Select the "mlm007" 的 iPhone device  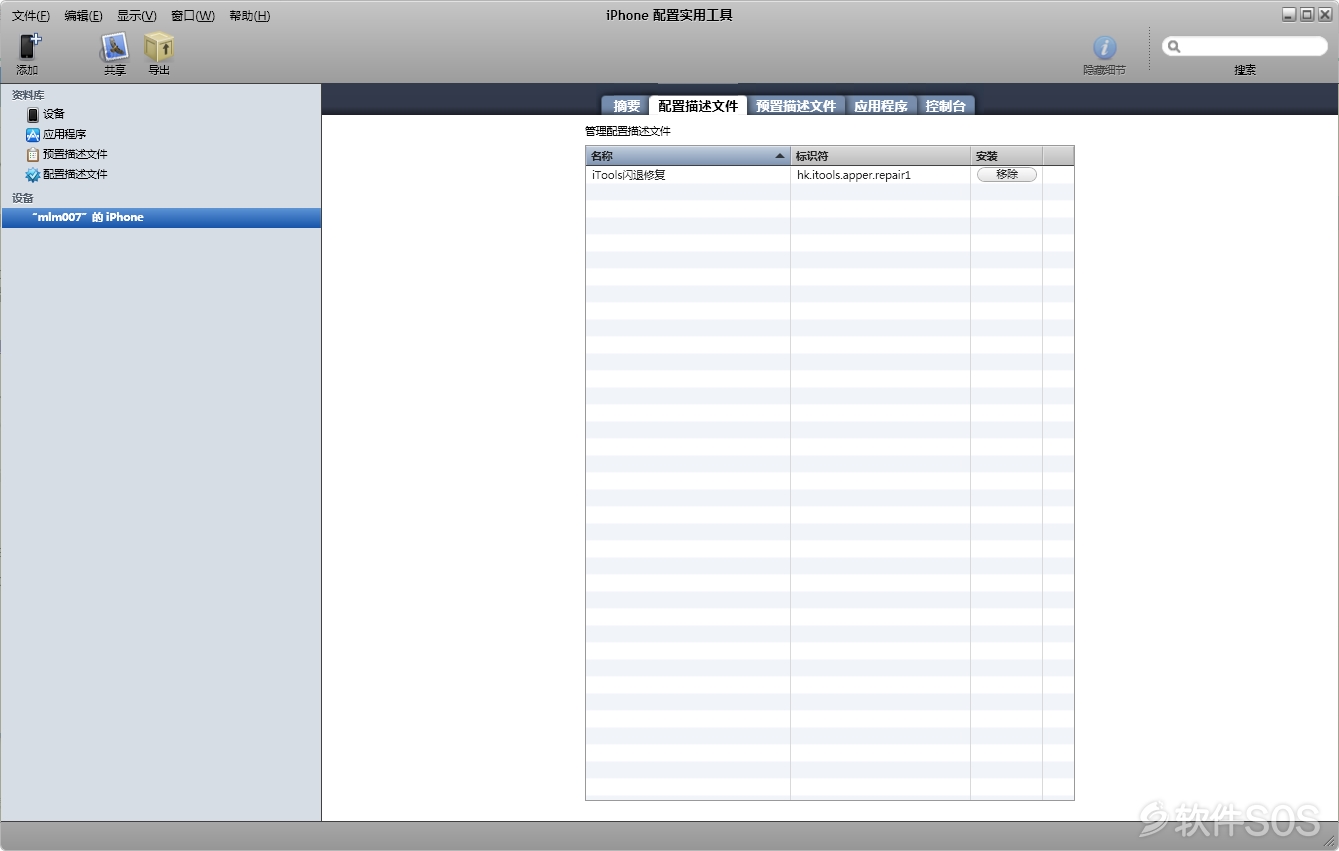point(162,217)
